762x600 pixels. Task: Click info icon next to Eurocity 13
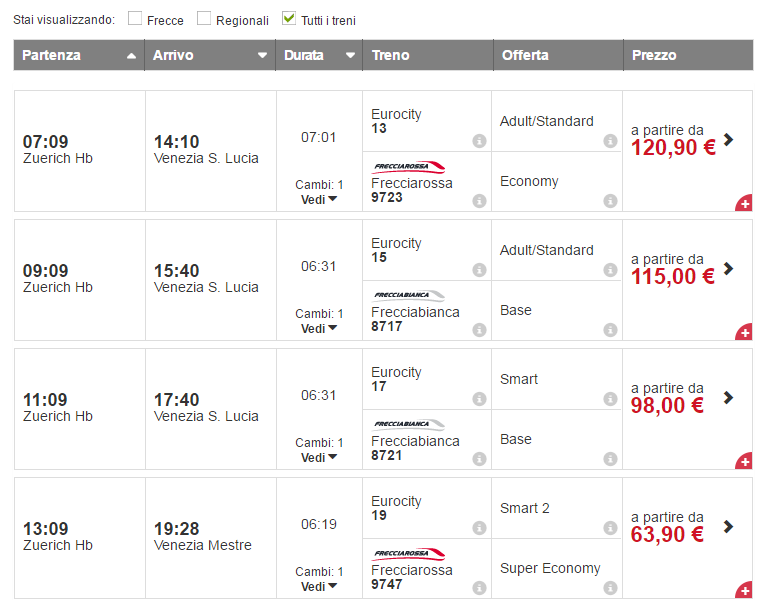coord(479,141)
